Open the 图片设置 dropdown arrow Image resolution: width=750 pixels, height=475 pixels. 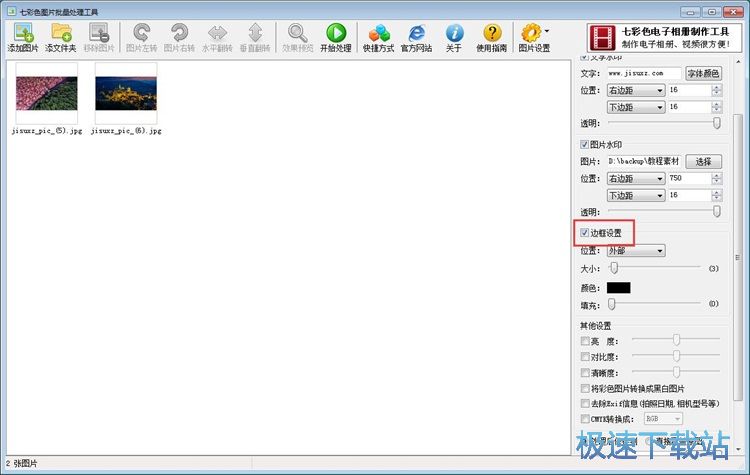coord(547,31)
